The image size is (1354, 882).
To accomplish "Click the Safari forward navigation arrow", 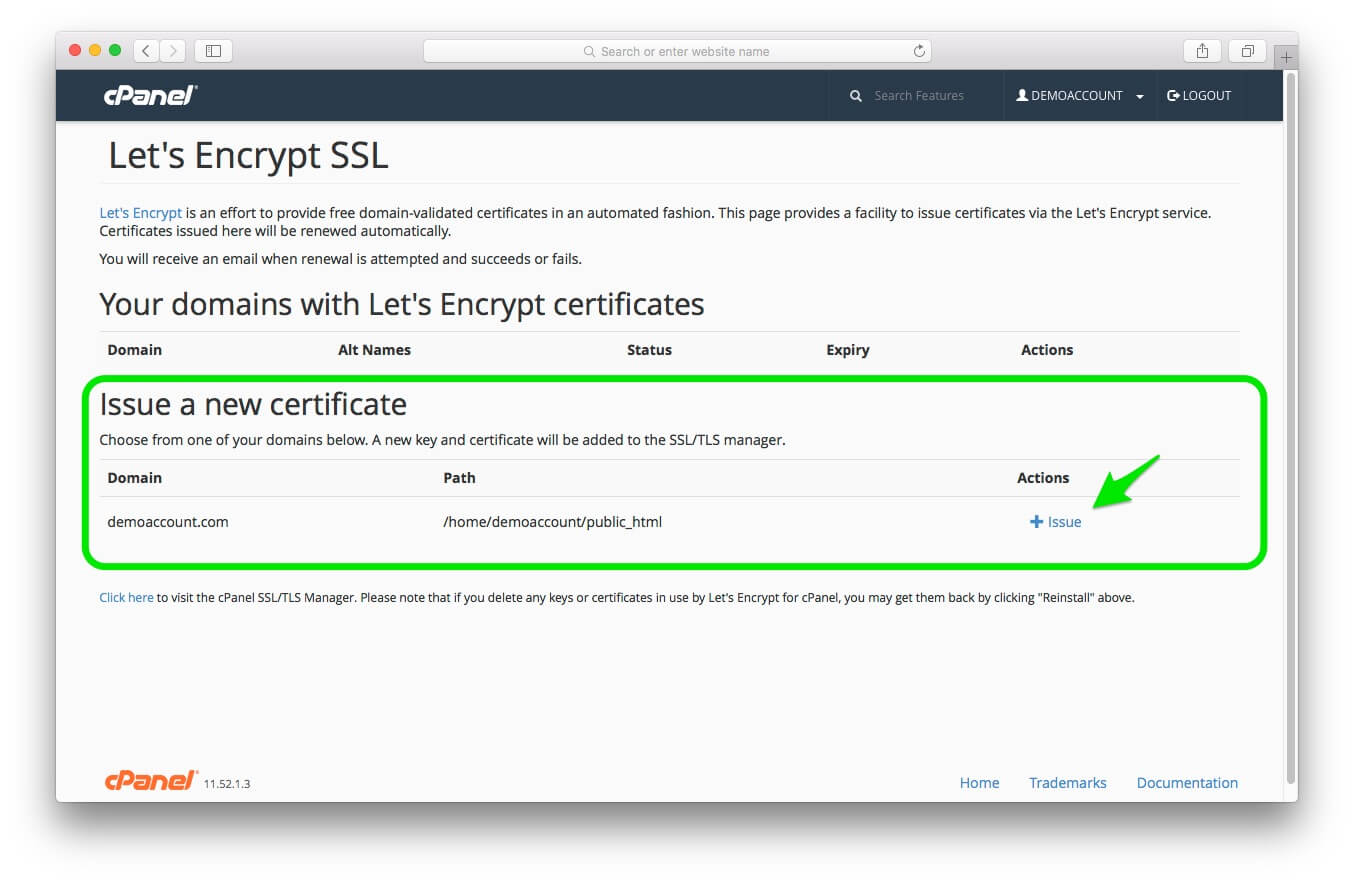I will point(172,50).
